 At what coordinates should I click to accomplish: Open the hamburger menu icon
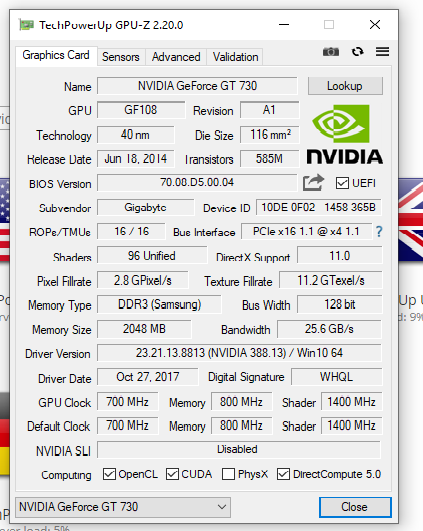coord(382,52)
